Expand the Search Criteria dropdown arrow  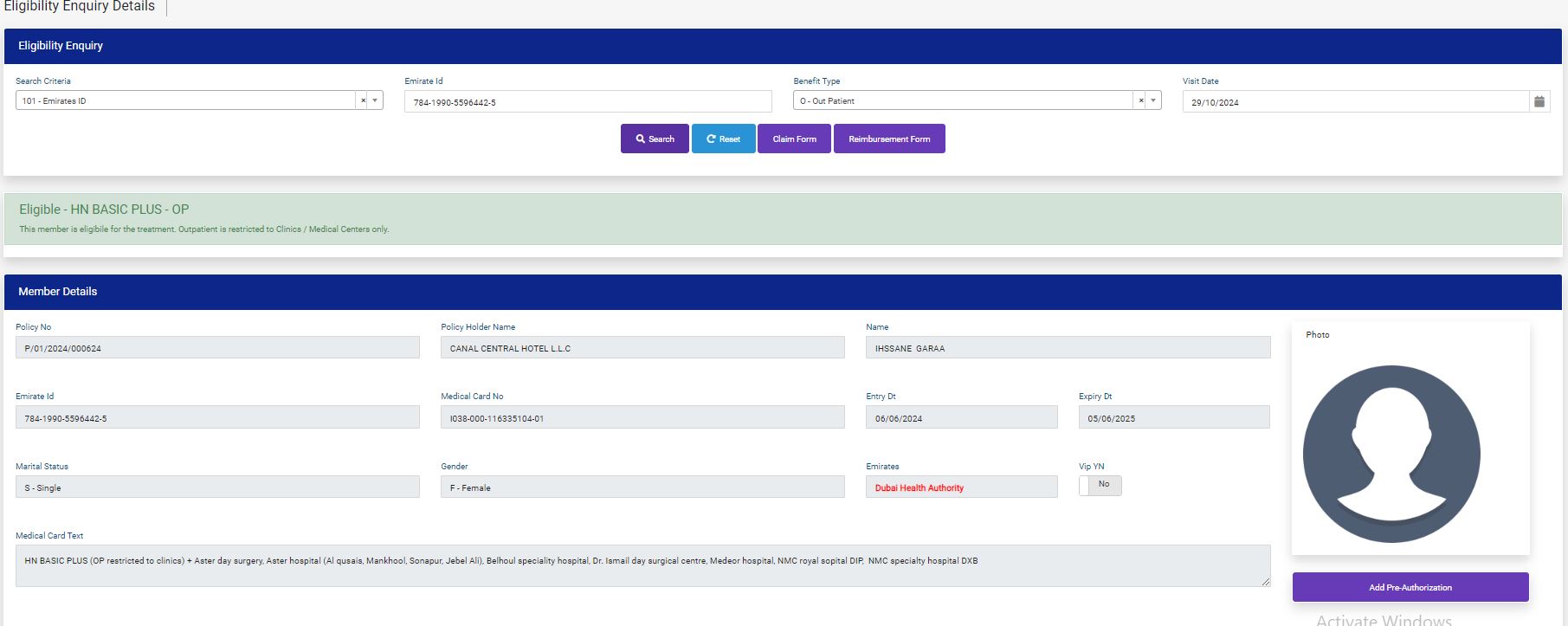click(x=375, y=100)
